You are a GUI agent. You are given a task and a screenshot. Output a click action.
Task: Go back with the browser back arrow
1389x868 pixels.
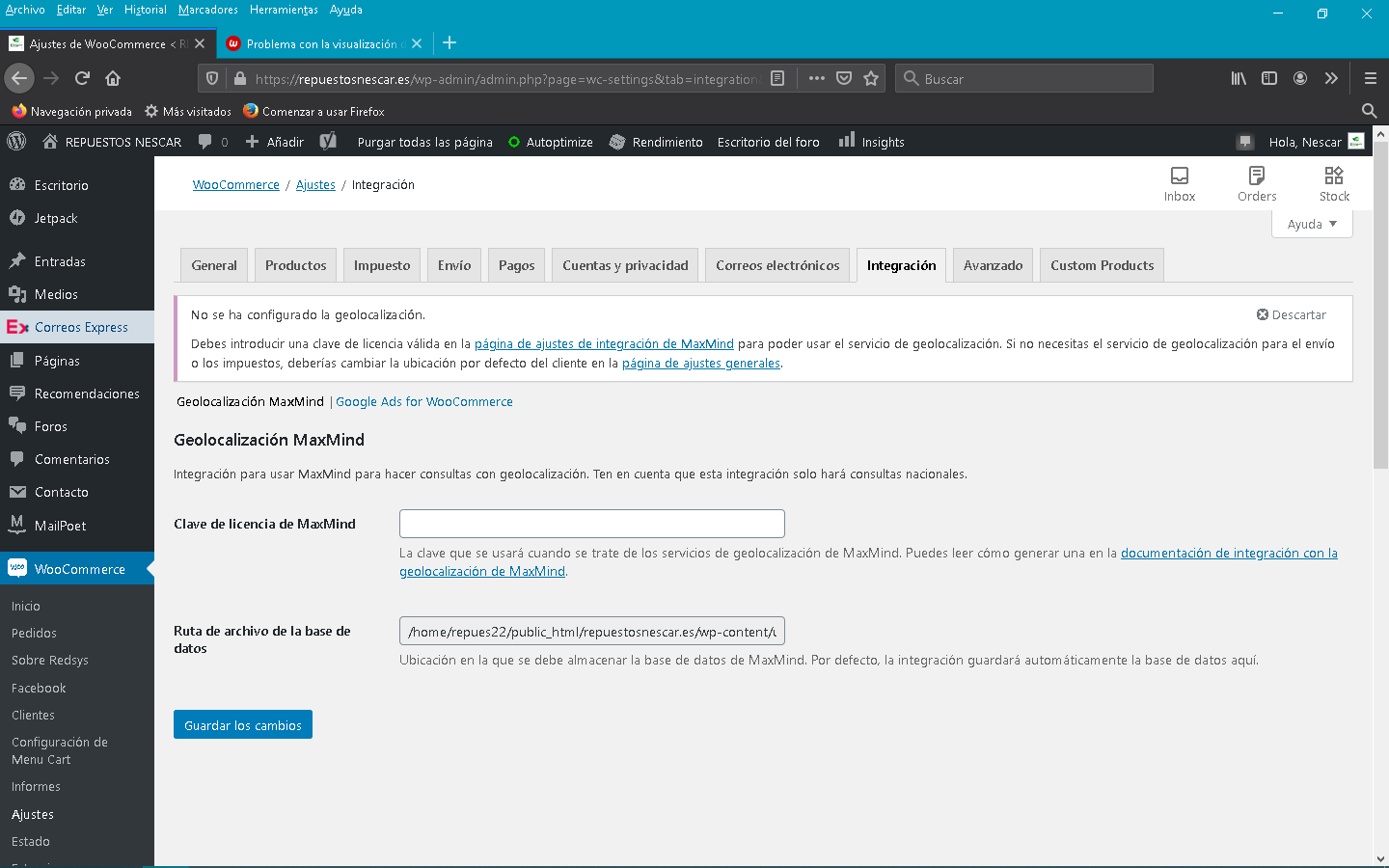pyautogui.click(x=19, y=78)
